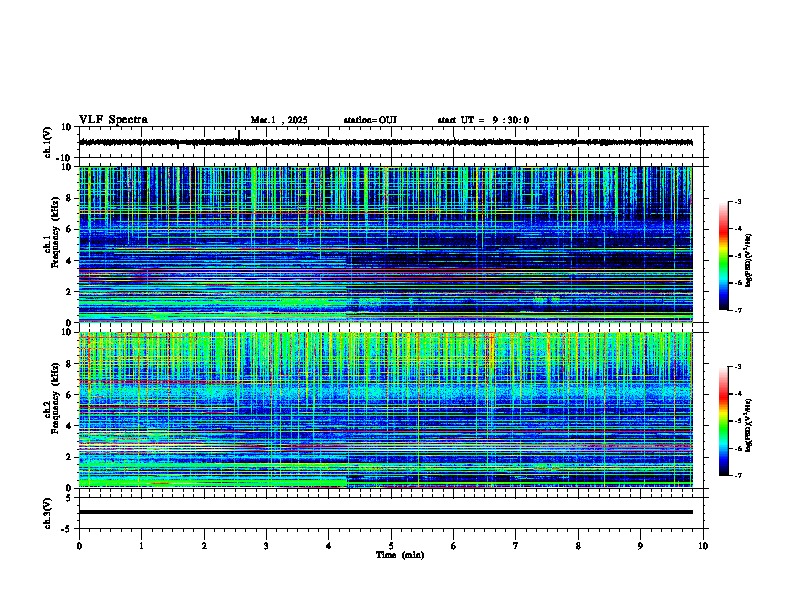792x612 pixels.
Task: Select the "Mar.1 , 2025" date text
Action: 279,120
